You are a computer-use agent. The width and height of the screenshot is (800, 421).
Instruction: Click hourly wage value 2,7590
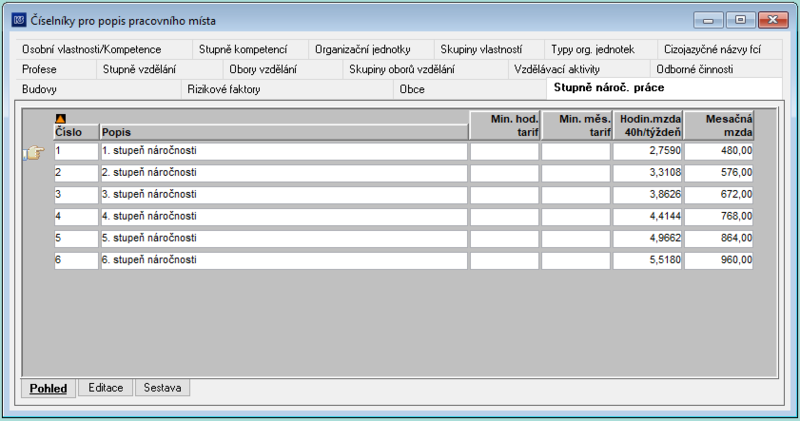pos(647,151)
